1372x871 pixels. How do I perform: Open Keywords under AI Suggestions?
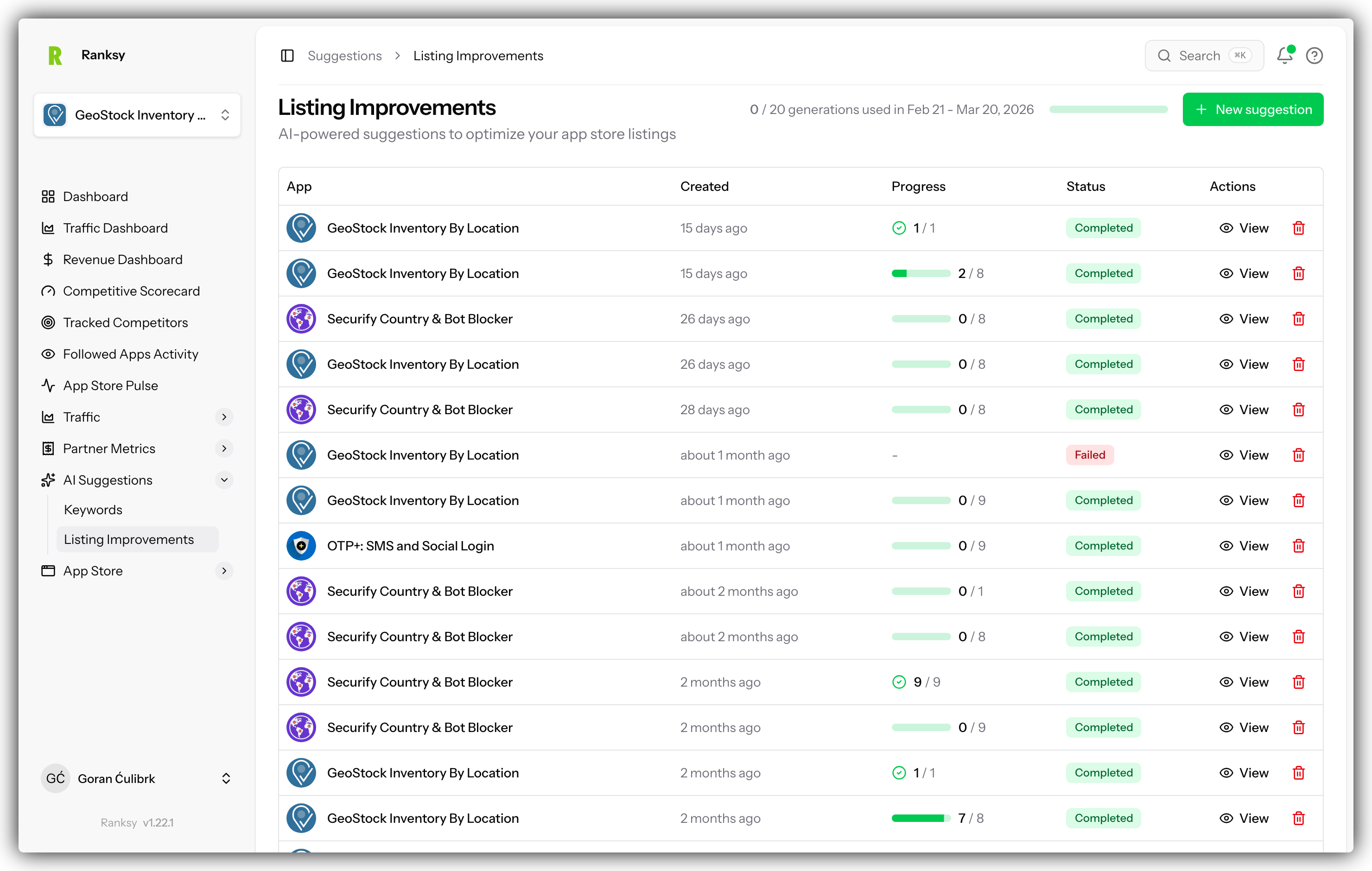tap(93, 510)
